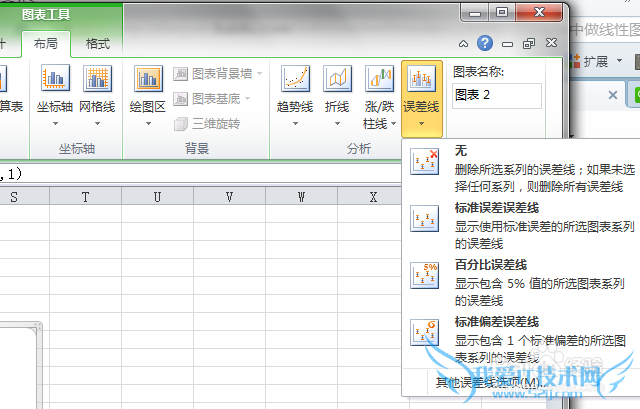Expand the 涨/跌柱线 dropdown arrow
This screenshot has height=409, width=640.
[393, 123]
